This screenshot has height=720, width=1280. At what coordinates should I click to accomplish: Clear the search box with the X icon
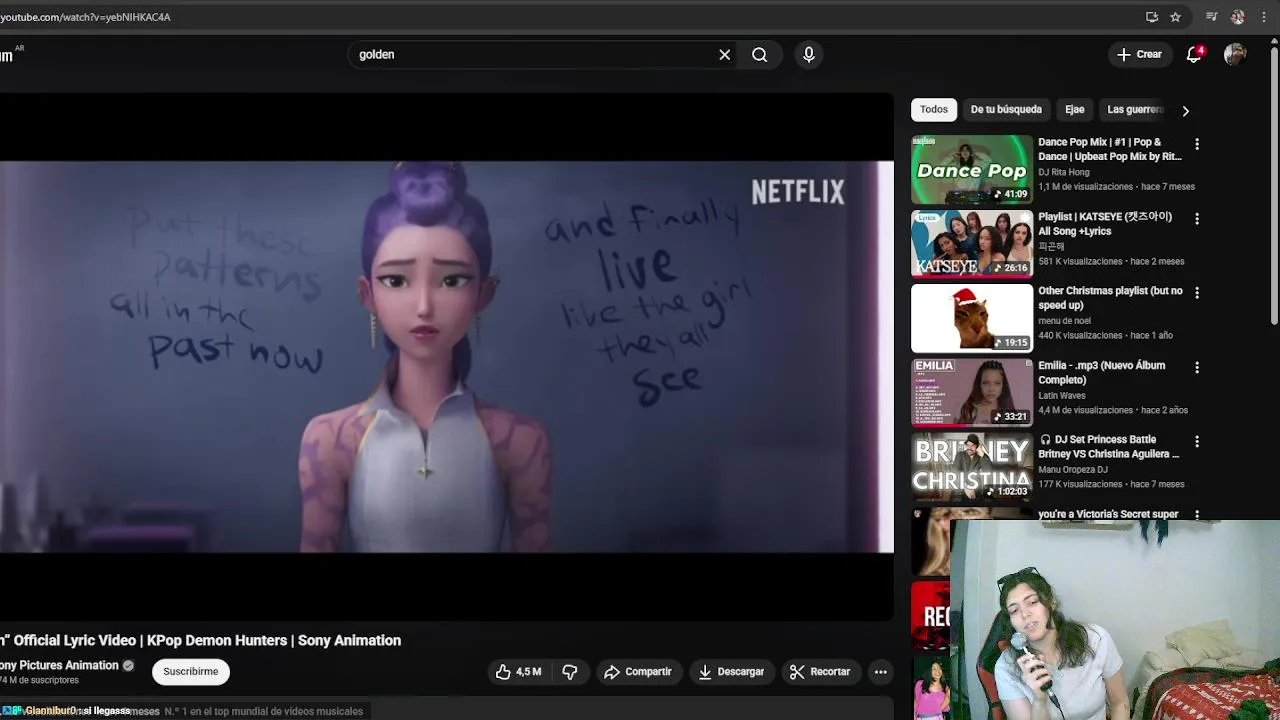point(725,55)
